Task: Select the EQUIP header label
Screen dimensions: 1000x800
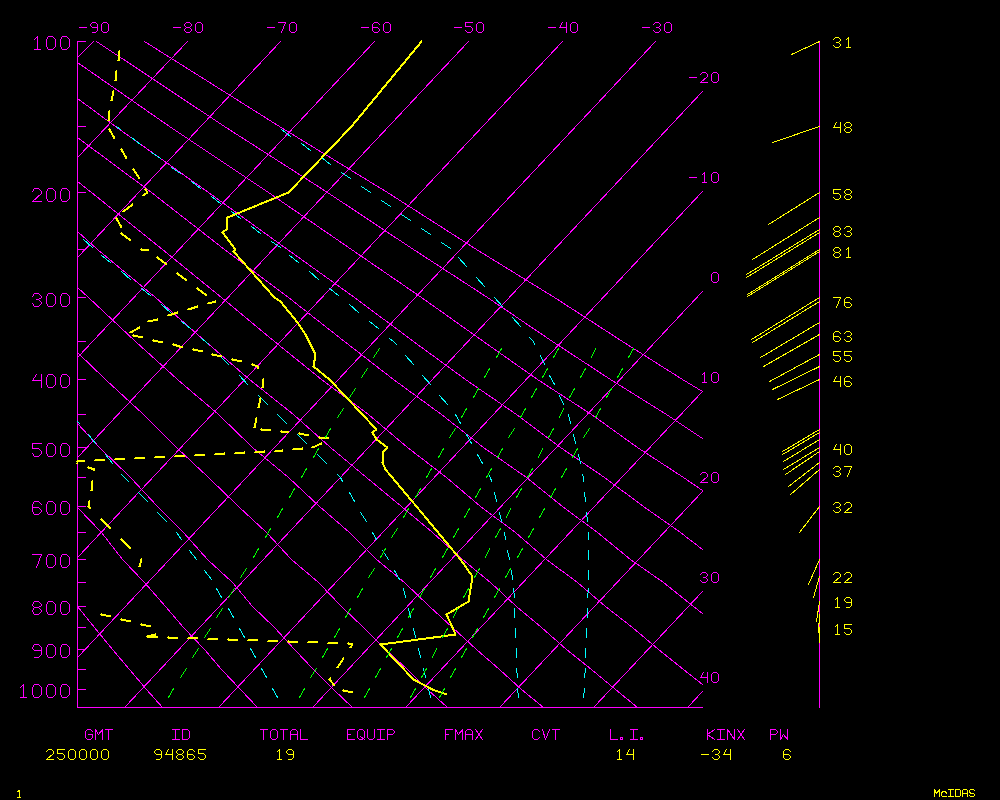Action: (x=371, y=735)
